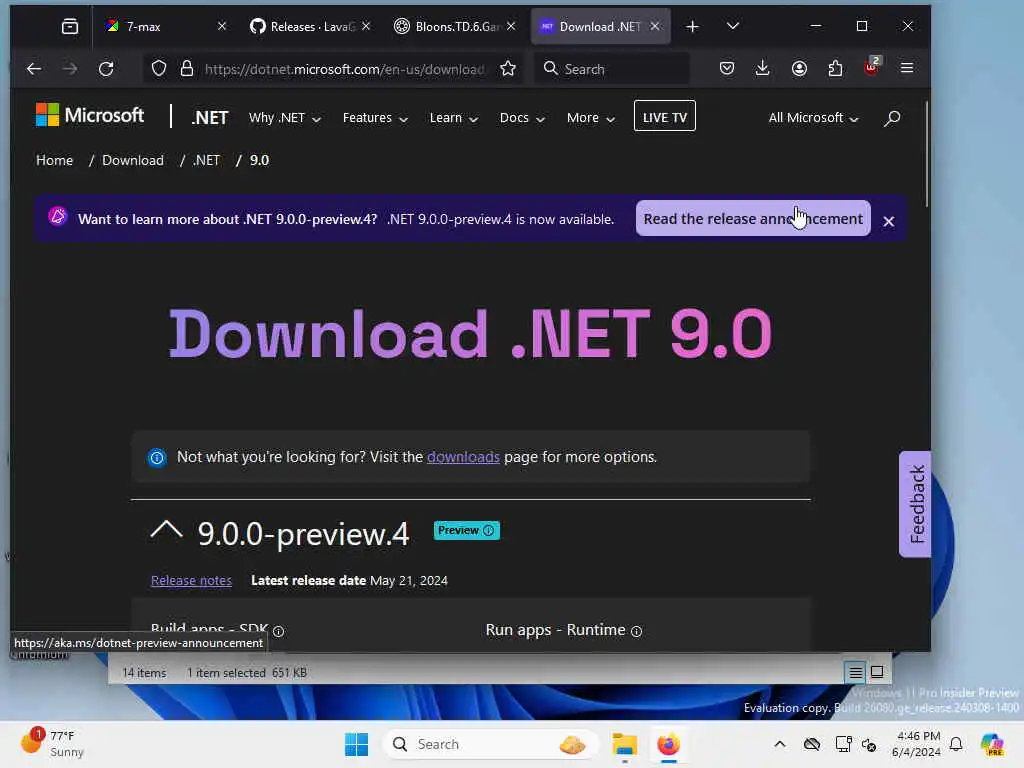Click the Windows taskbar Search box
Screen dimensions: 1024x768
pyautogui.click(x=491, y=744)
